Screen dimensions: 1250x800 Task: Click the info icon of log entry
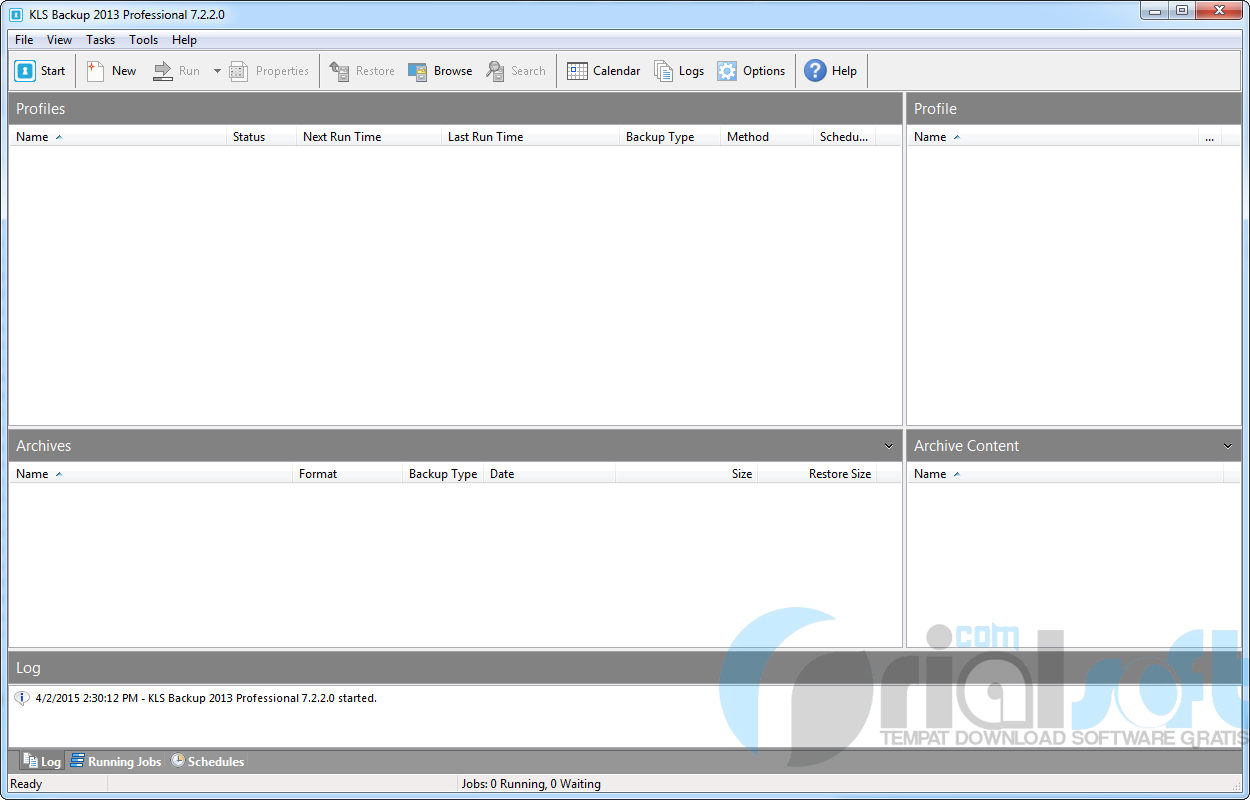[x=22, y=698]
